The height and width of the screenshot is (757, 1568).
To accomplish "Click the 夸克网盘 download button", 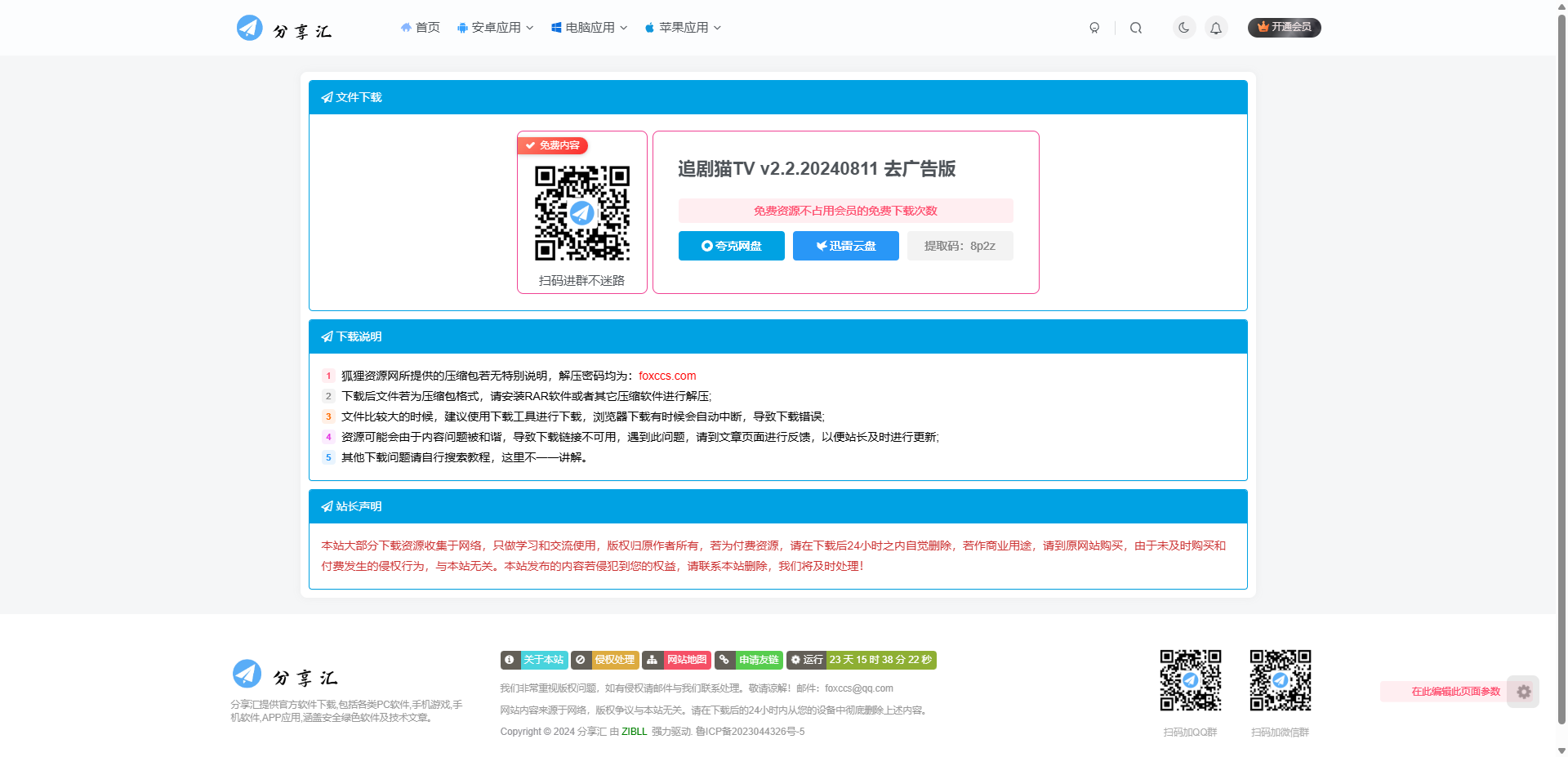I will coord(731,245).
